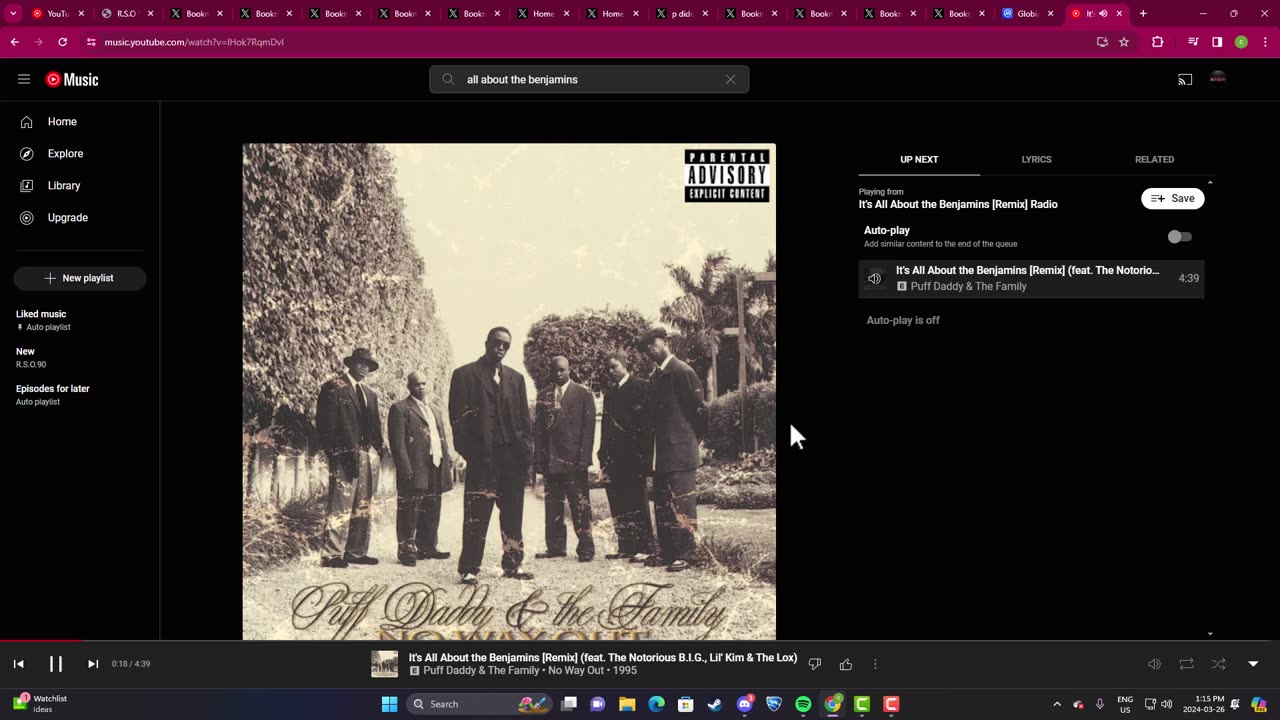
Task: Open the Chrome extensions puzzle icon
Action: coord(1158,42)
